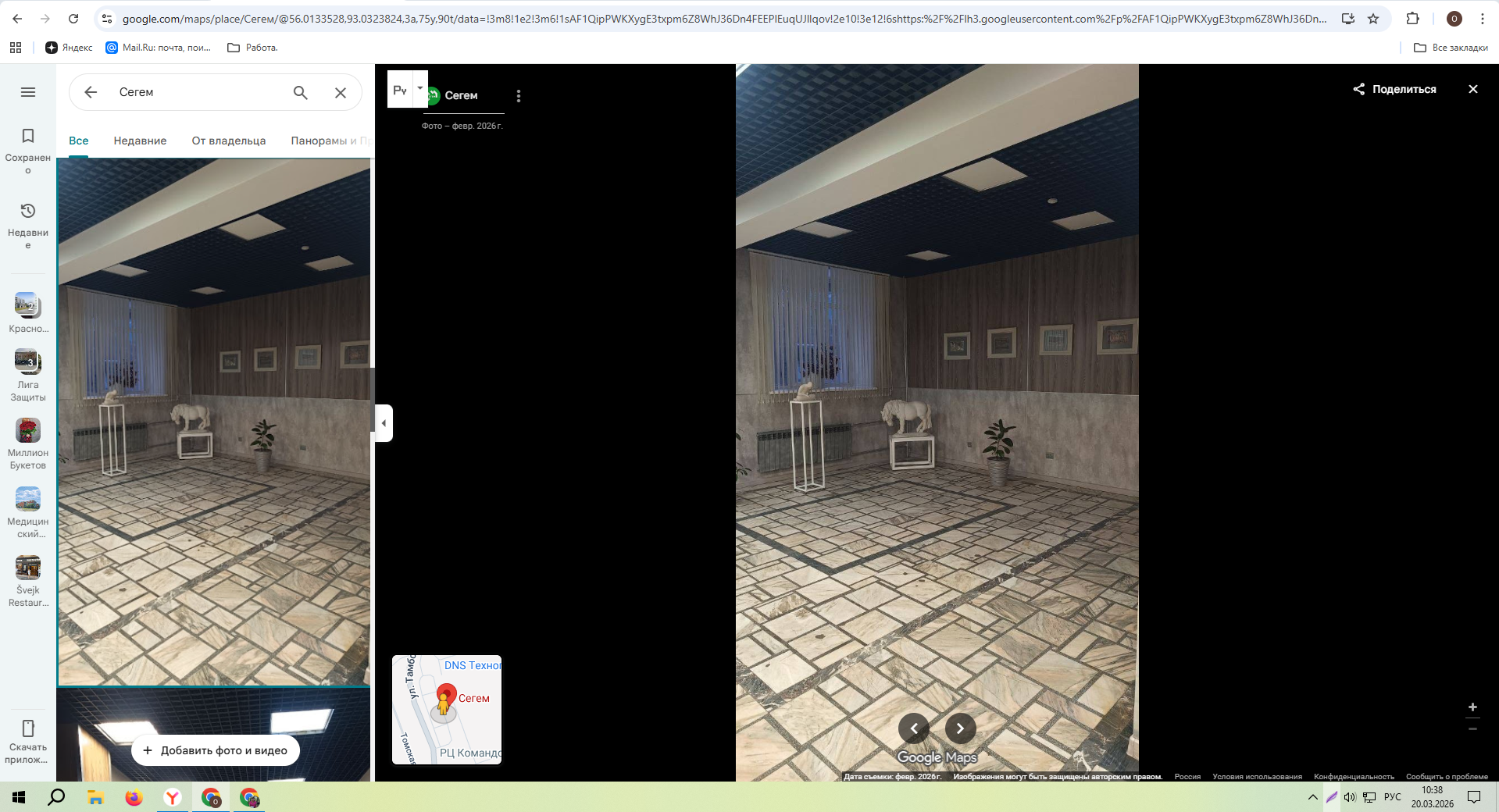
Task: Open the three-dot menu next to Сегем title
Action: [x=519, y=96]
